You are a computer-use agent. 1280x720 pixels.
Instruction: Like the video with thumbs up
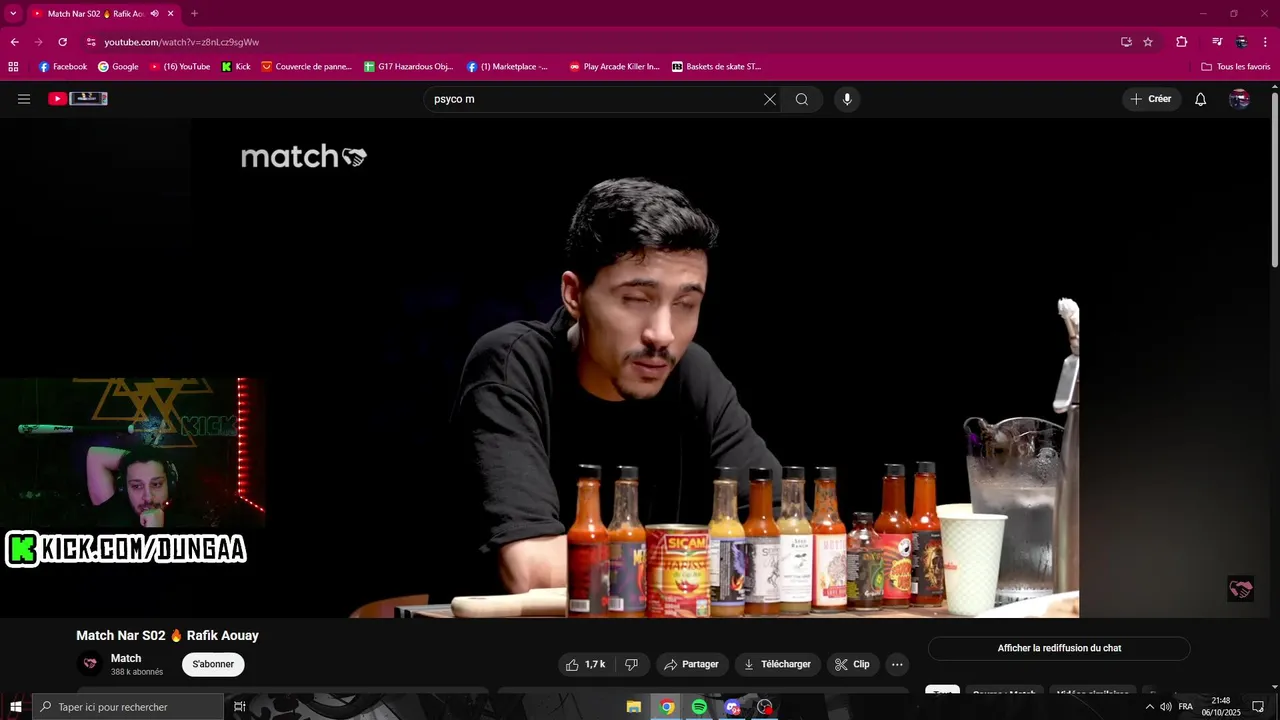(x=586, y=664)
